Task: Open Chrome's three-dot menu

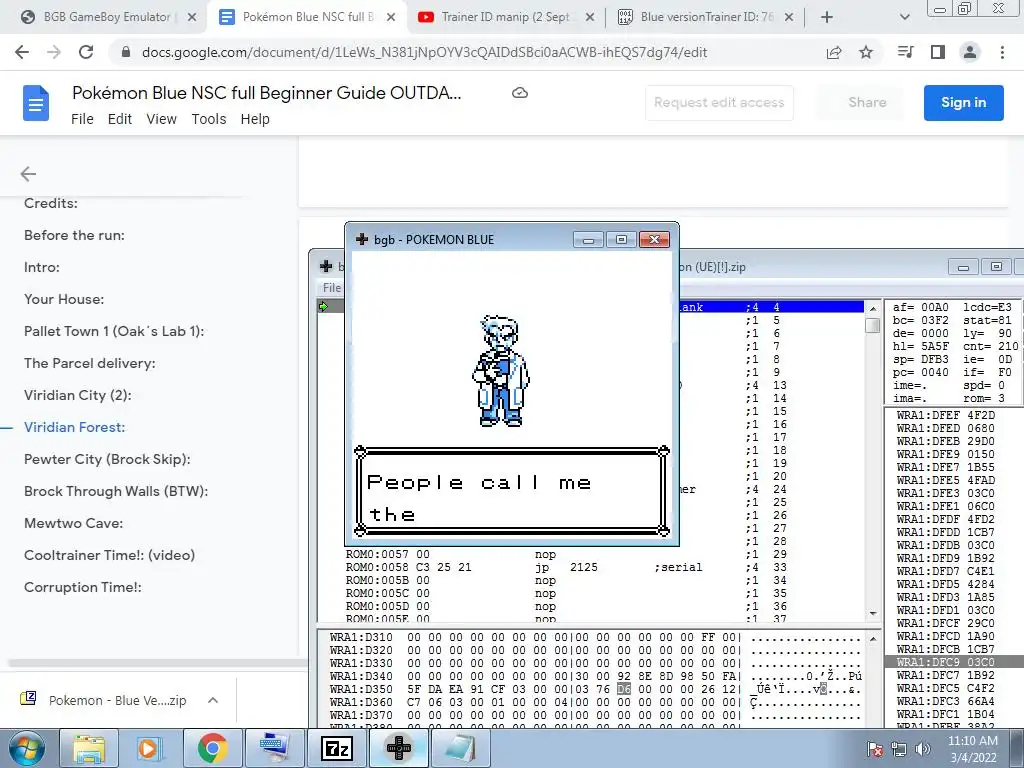Action: (x=1002, y=52)
